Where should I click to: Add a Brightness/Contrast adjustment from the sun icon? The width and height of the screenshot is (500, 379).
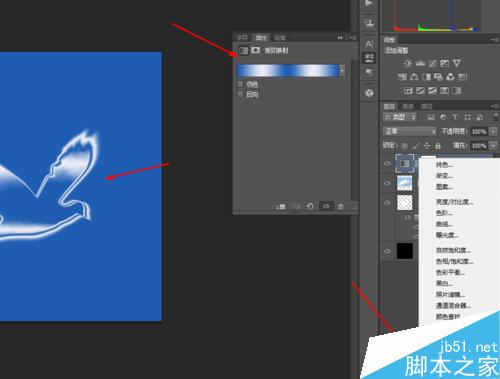pyautogui.click(x=407, y=63)
